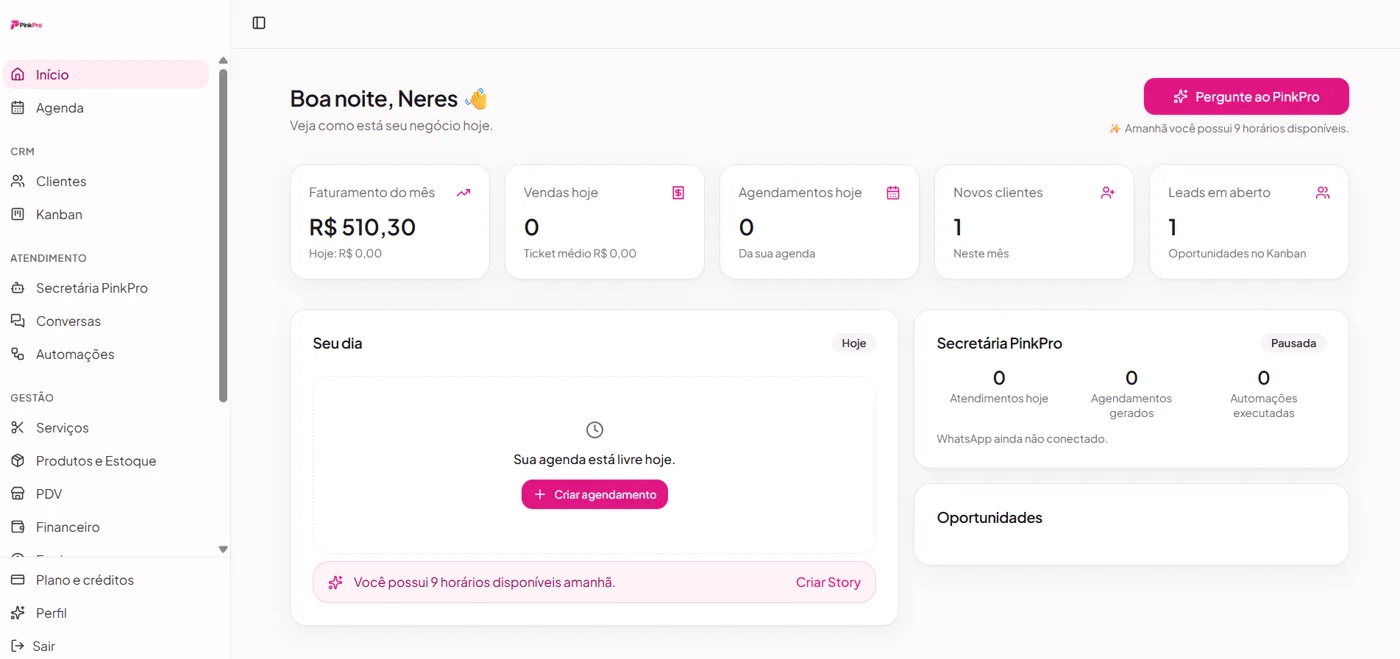Click the Pausada status badge

pos(1293,343)
